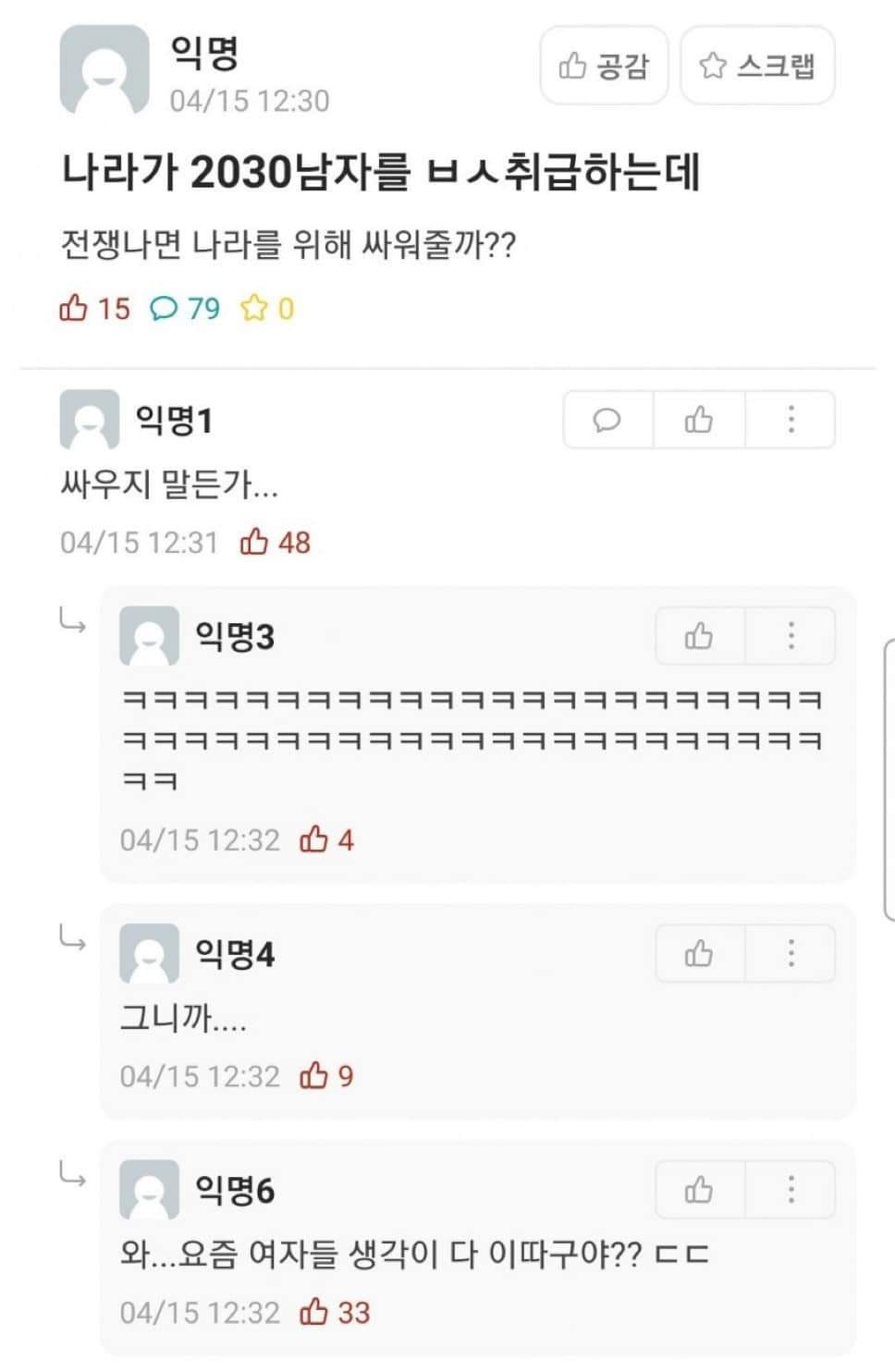Open reply icon on 익명1 comment
The image size is (895, 1372).
[607, 421]
